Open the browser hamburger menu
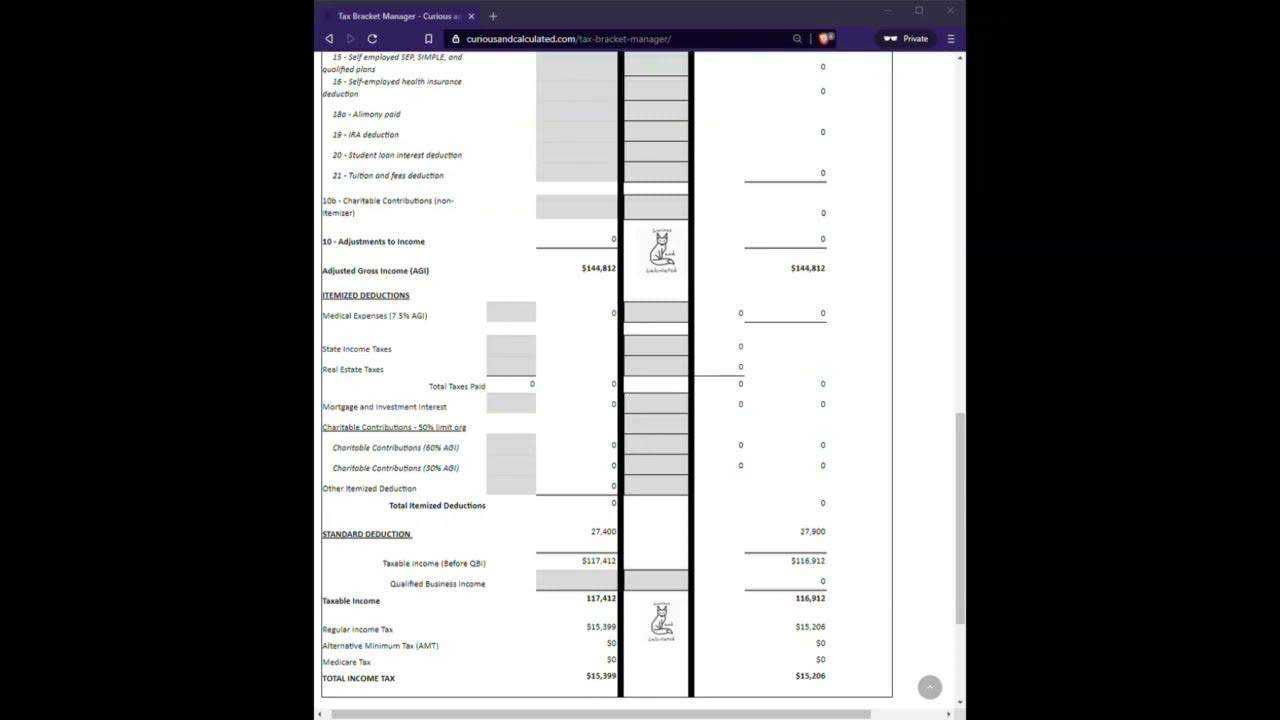The image size is (1280, 720). point(951,39)
